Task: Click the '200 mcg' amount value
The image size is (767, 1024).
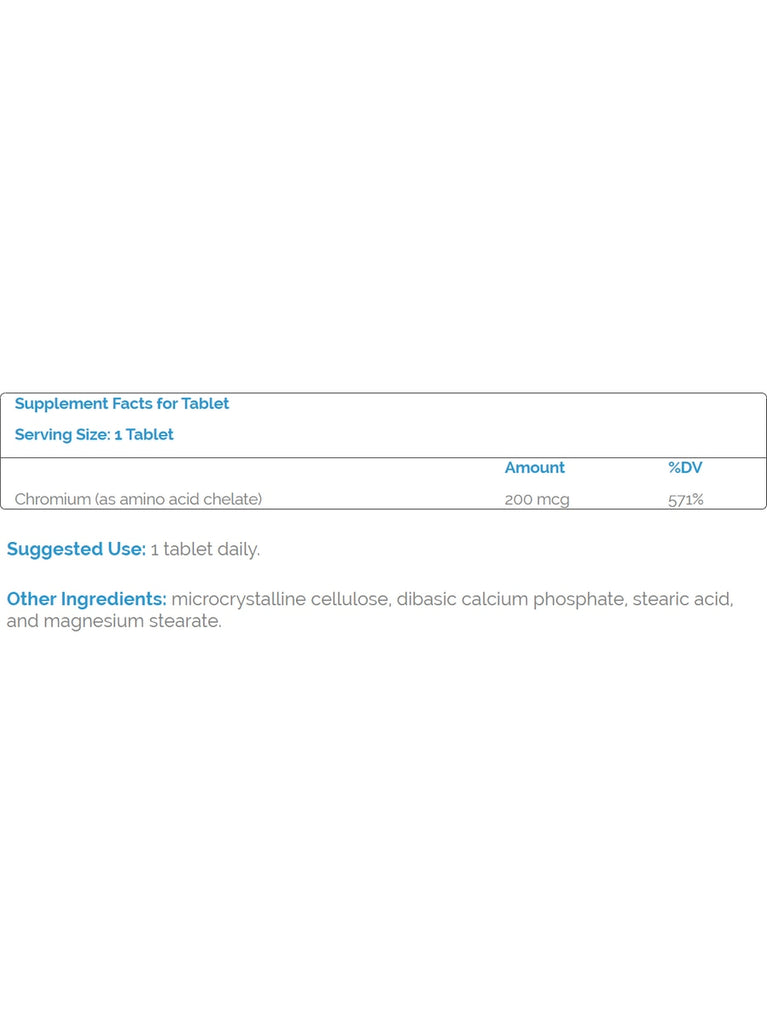Action: pos(536,499)
